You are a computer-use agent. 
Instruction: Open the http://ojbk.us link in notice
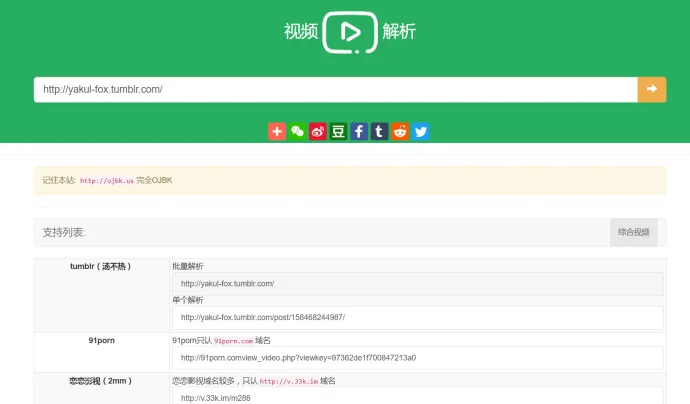click(x=107, y=180)
